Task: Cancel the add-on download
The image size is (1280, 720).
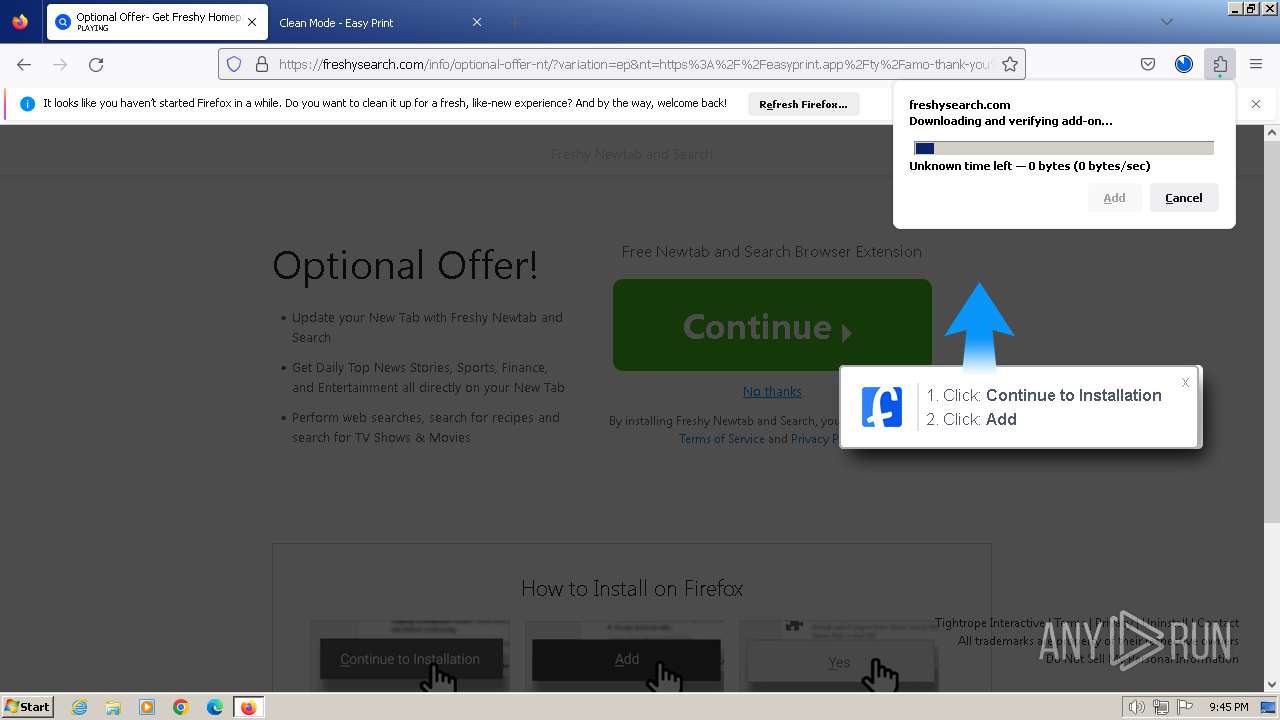Action: click(1184, 198)
